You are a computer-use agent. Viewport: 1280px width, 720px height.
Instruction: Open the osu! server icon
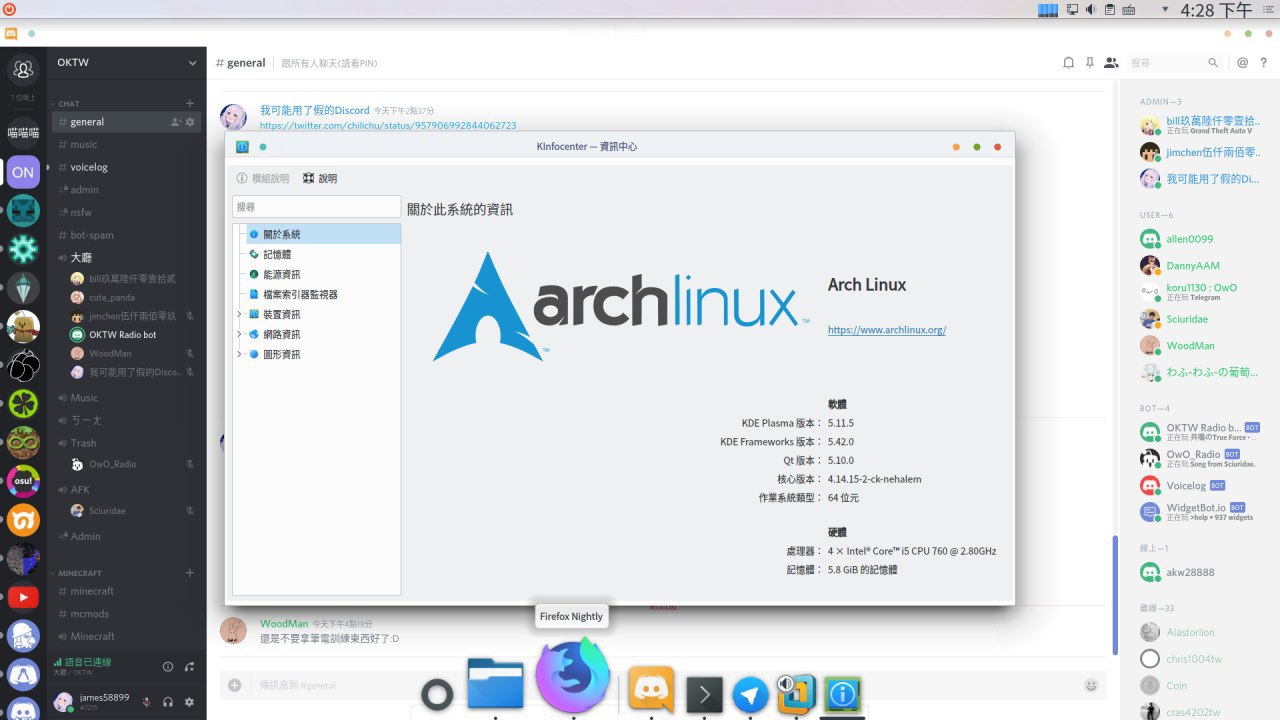click(23, 482)
